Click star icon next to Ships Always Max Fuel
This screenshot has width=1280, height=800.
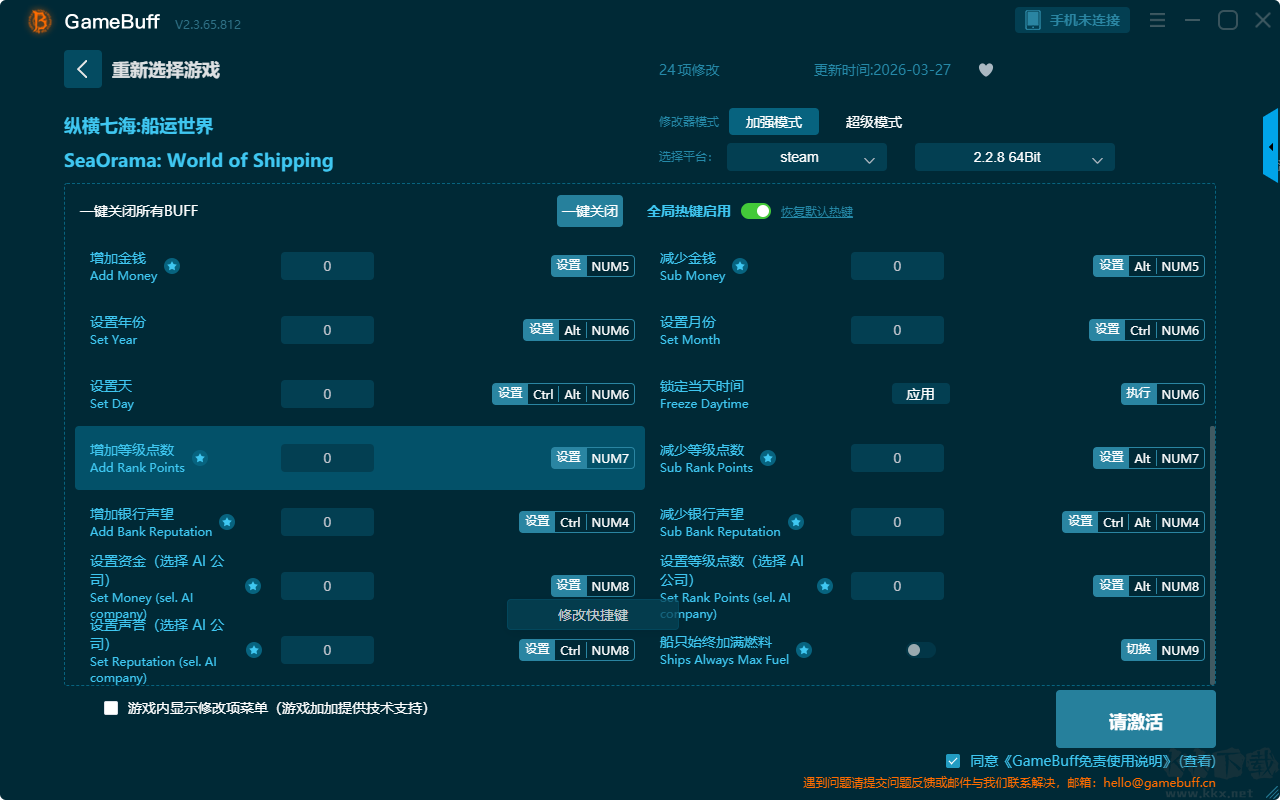[804, 650]
